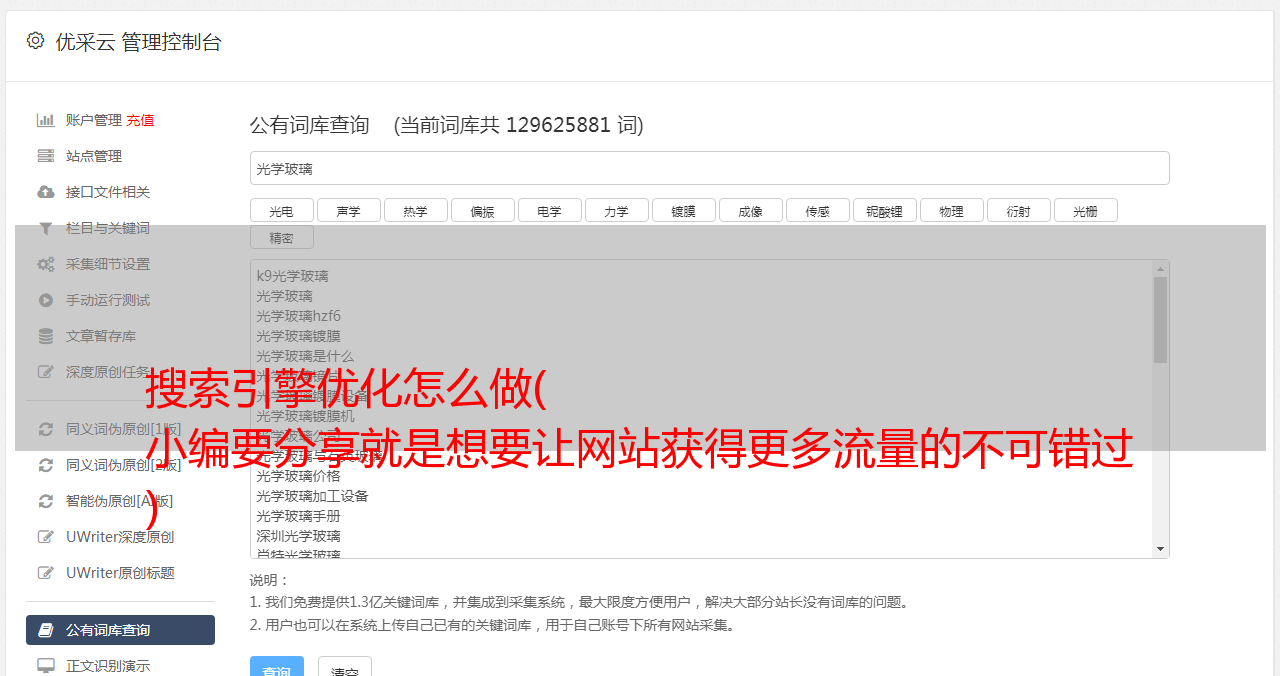
Task: Click the 精密 keyword tag
Action: pos(282,237)
